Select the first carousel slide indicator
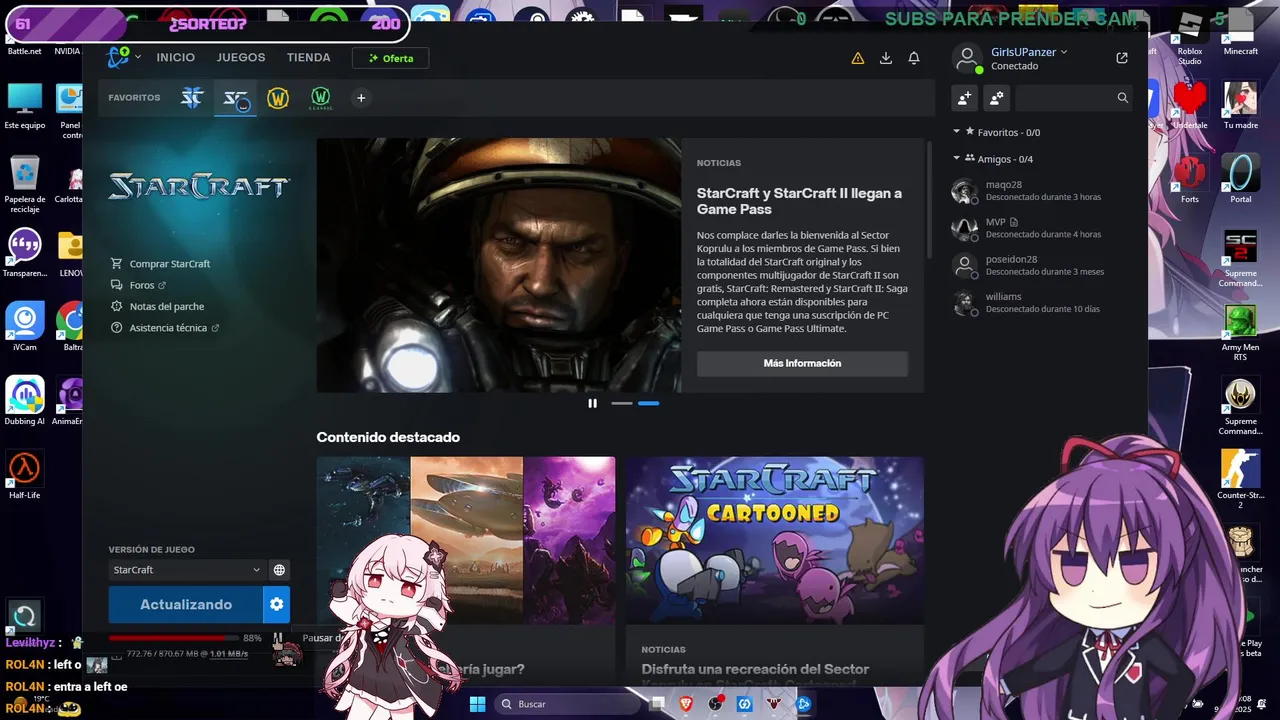The height and width of the screenshot is (720, 1280). [622, 403]
